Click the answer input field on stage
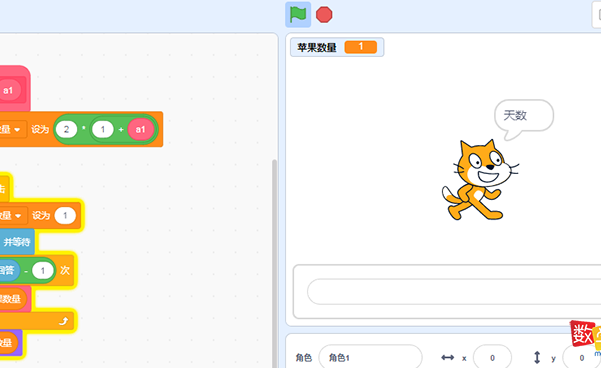 [454, 292]
